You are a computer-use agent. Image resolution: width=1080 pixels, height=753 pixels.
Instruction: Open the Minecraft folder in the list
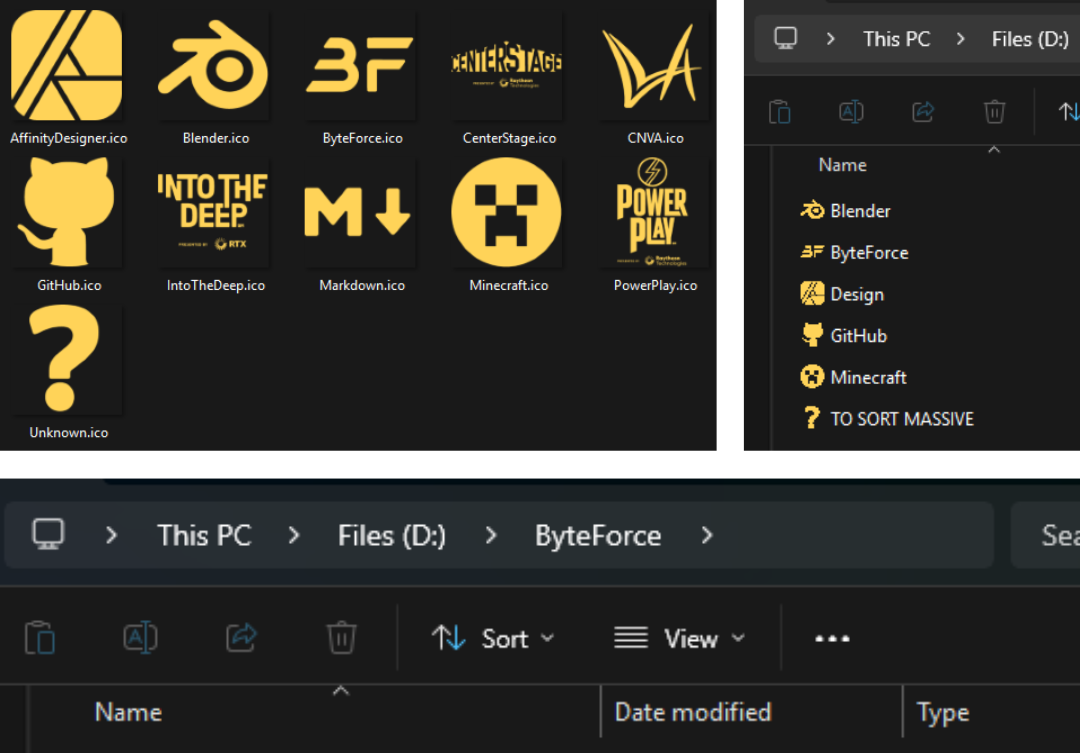tap(868, 377)
